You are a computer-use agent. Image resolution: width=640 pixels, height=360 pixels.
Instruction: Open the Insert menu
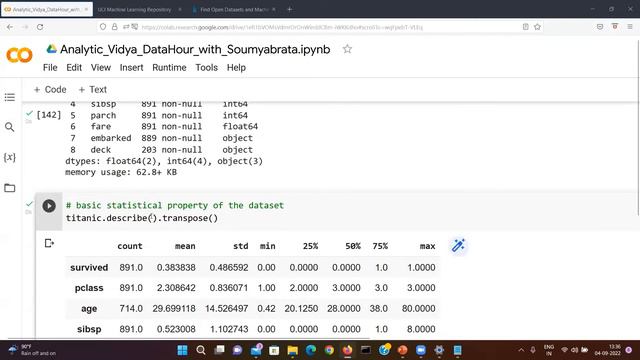(x=131, y=68)
